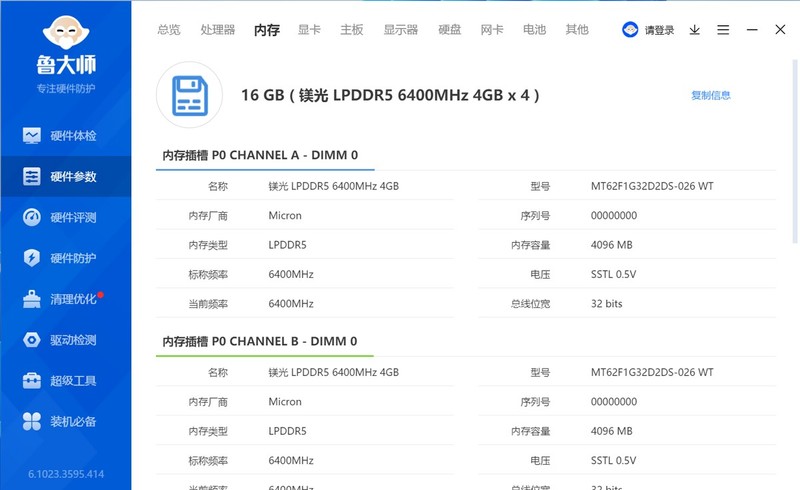Screen dimensions: 800x490
Task: Switch to the 网卡 tab
Action: pyautogui.click(x=492, y=30)
